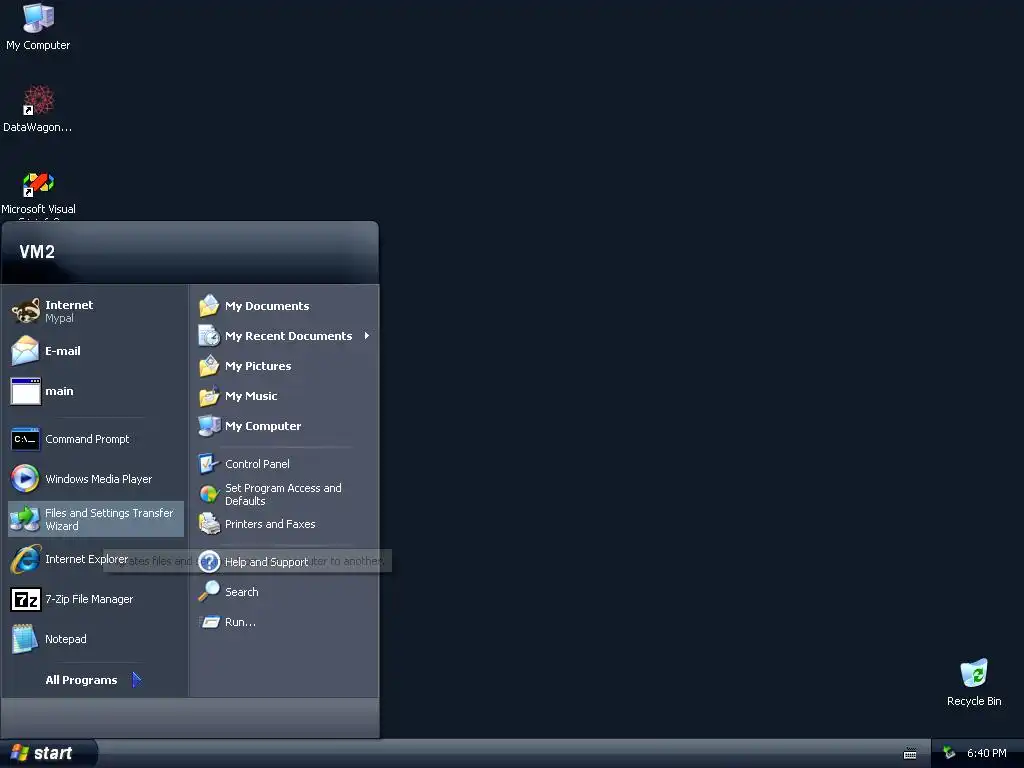Expand My Recent Documents submenu
Viewport: 1024px width, 768px height.
click(285, 336)
